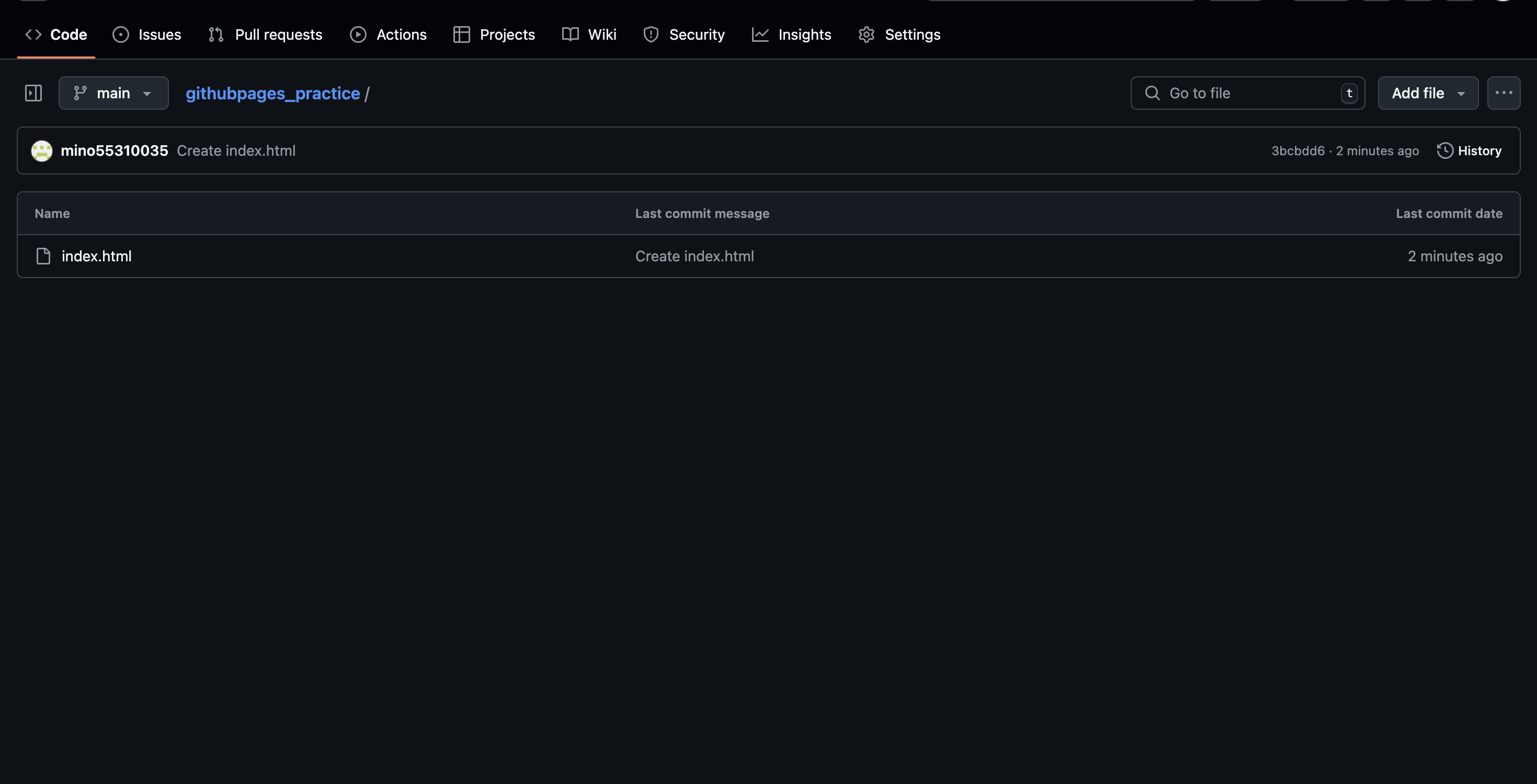
Task: Open the index.html file
Action: click(x=96, y=256)
